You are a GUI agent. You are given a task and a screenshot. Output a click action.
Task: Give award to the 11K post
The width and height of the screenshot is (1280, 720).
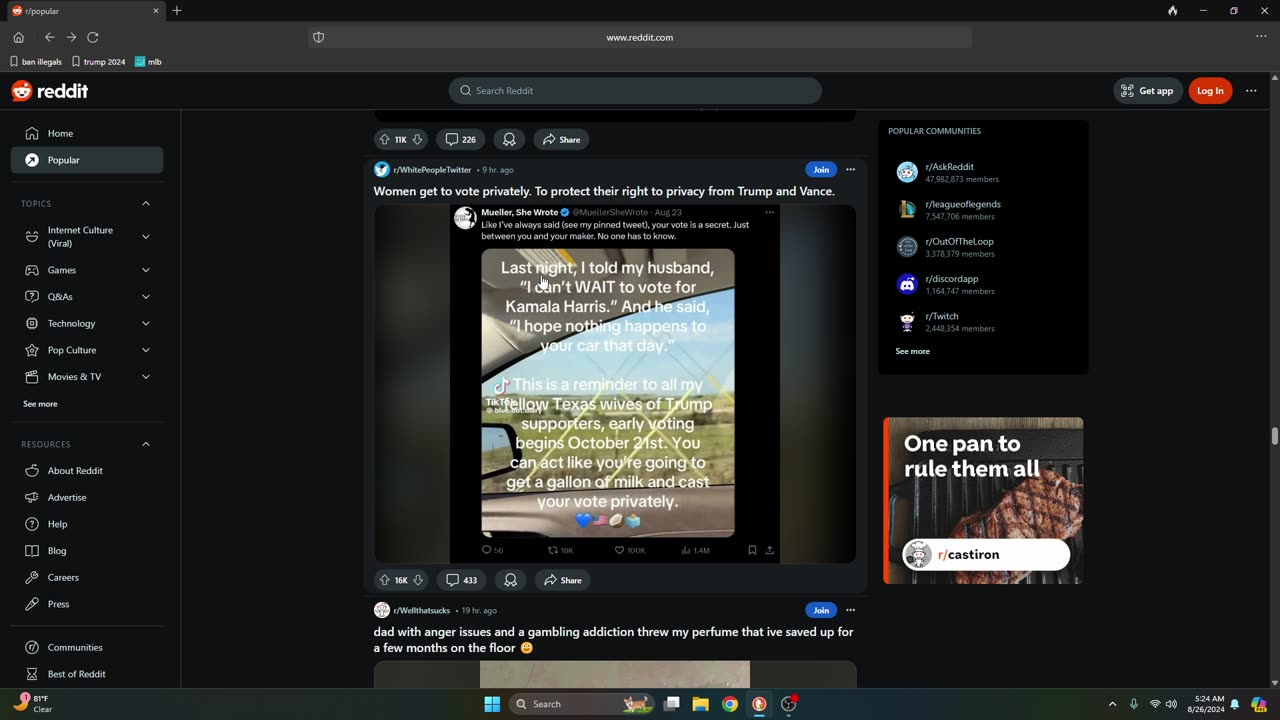click(509, 140)
